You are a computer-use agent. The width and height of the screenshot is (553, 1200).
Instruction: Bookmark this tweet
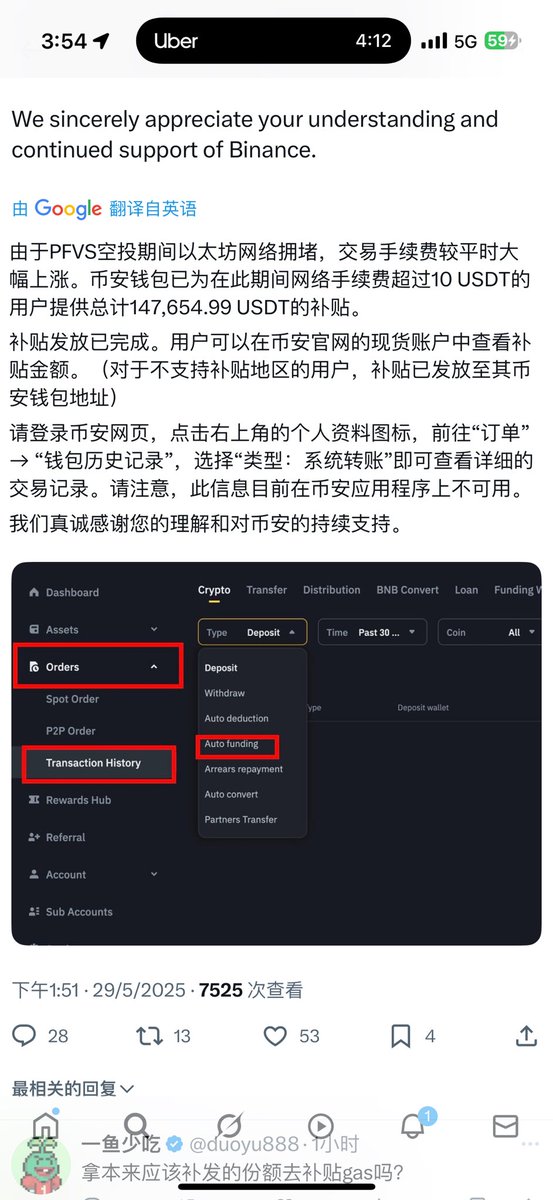coord(400,1036)
